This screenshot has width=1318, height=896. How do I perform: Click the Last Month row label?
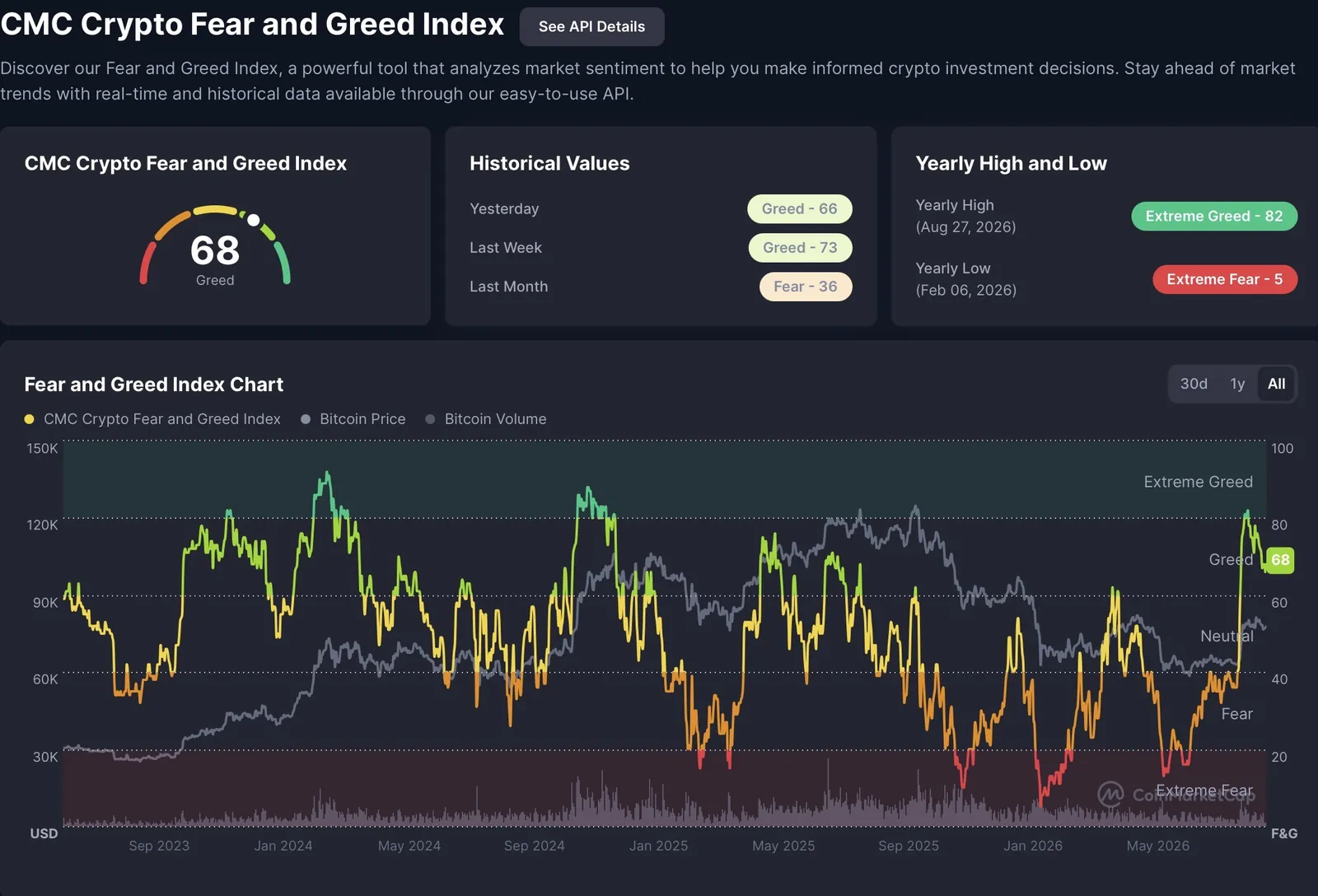(508, 287)
